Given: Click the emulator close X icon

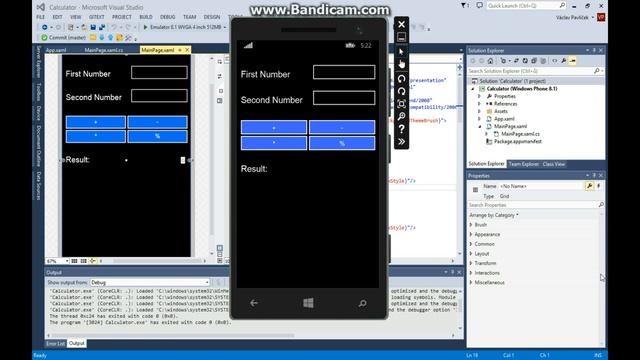Looking at the screenshot, I should click(x=402, y=24).
